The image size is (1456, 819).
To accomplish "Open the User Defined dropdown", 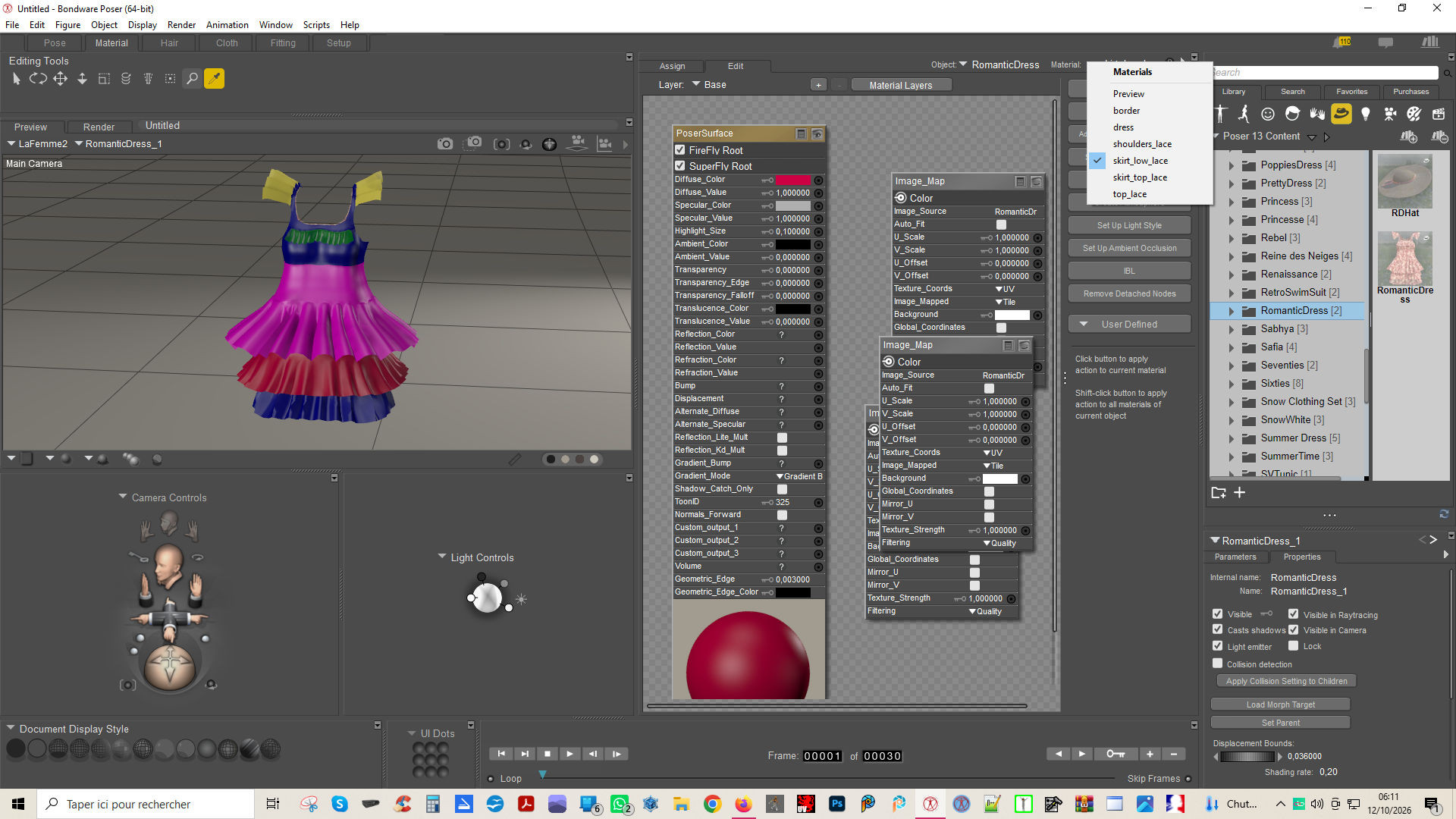I will (1129, 325).
